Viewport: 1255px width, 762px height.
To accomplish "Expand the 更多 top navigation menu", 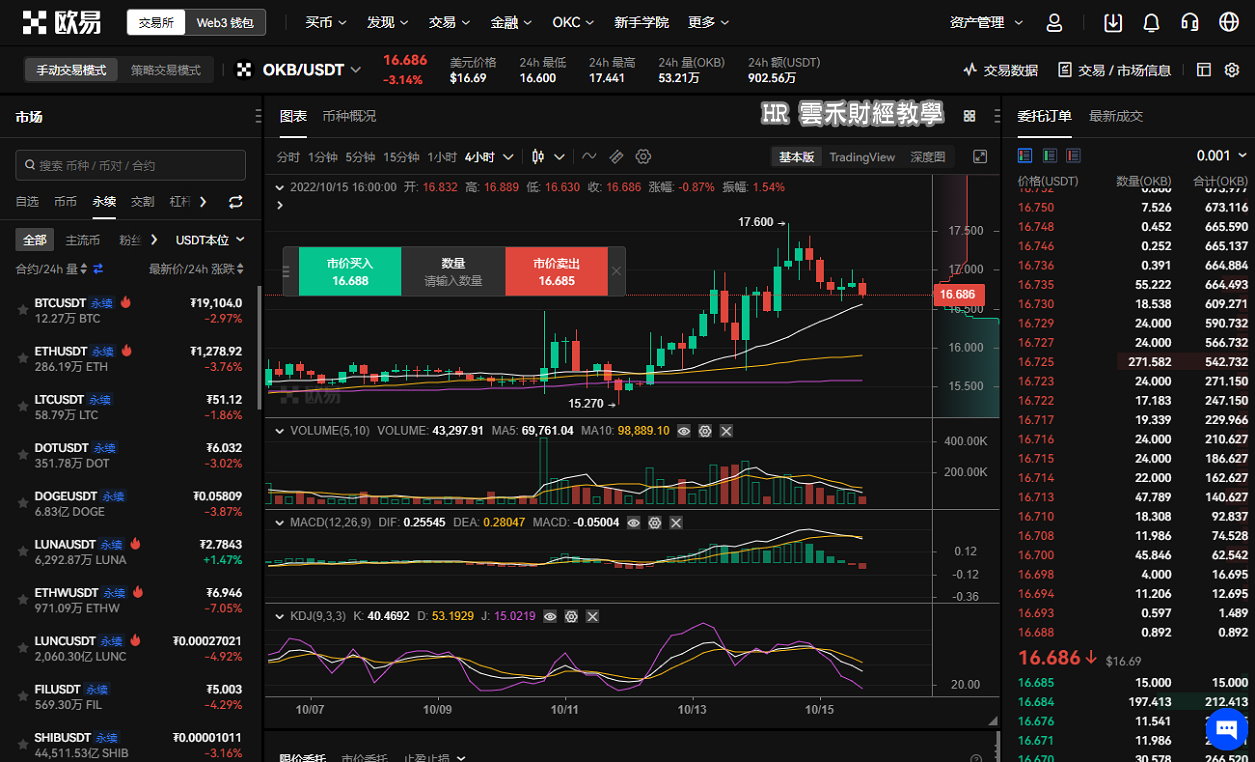I will point(708,22).
